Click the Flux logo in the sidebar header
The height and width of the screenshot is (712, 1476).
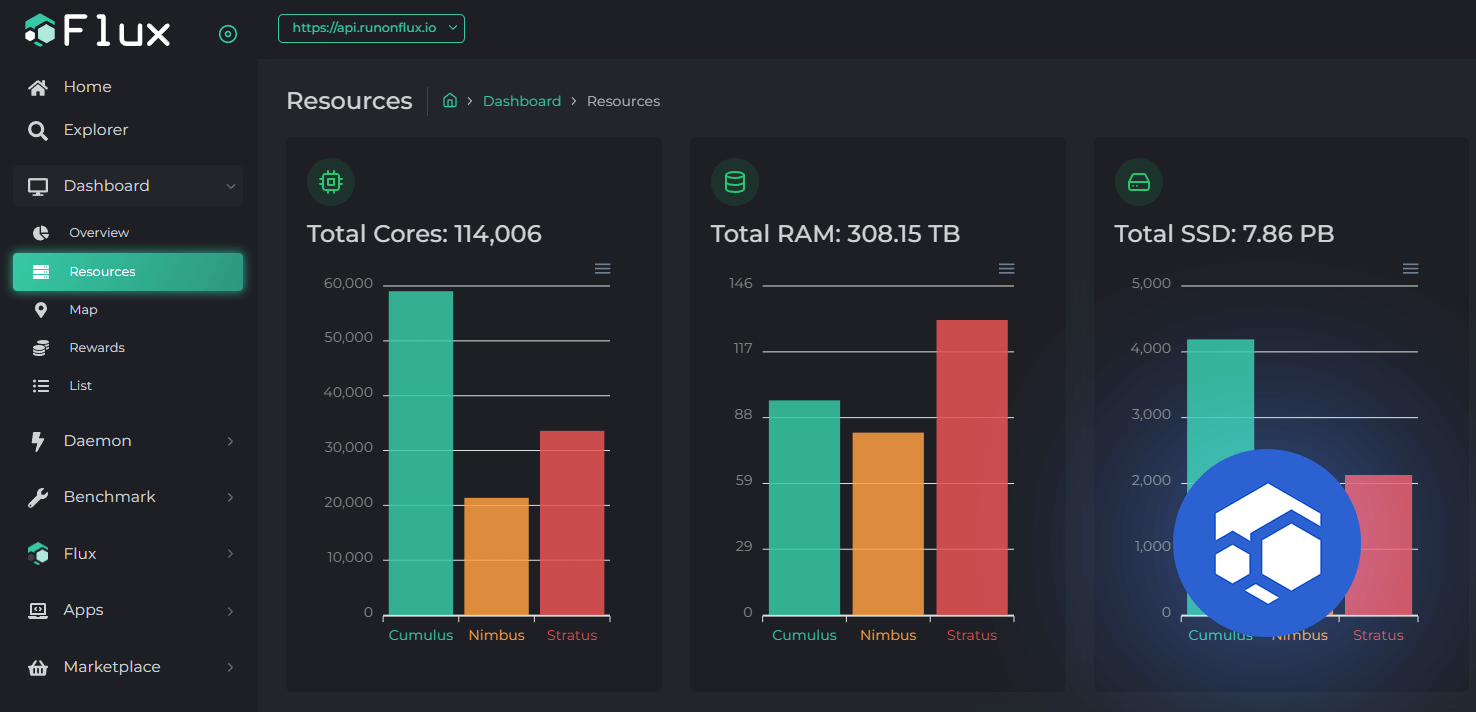click(97, 31)
